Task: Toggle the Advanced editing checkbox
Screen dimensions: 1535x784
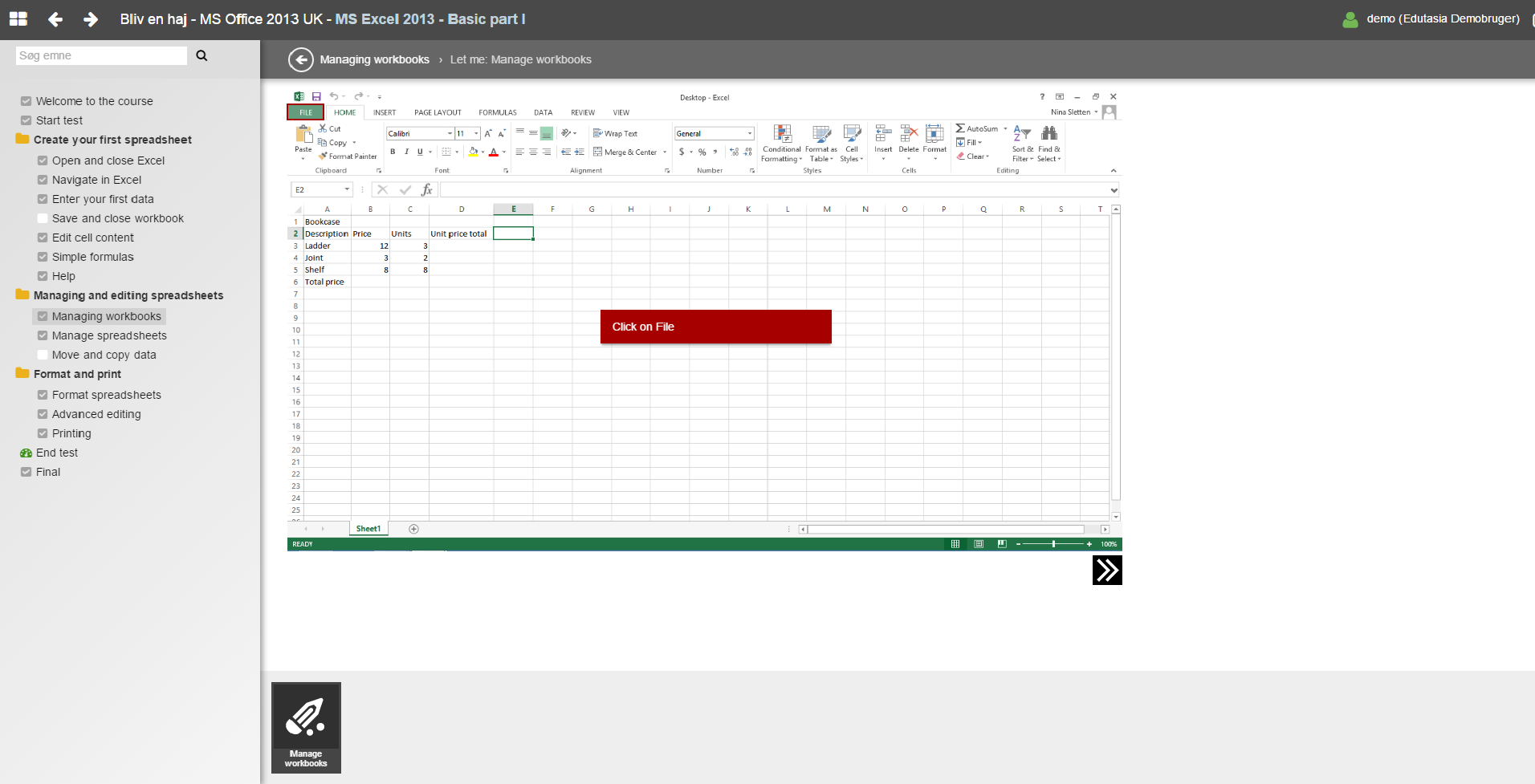Action: (x=43, y=414)
